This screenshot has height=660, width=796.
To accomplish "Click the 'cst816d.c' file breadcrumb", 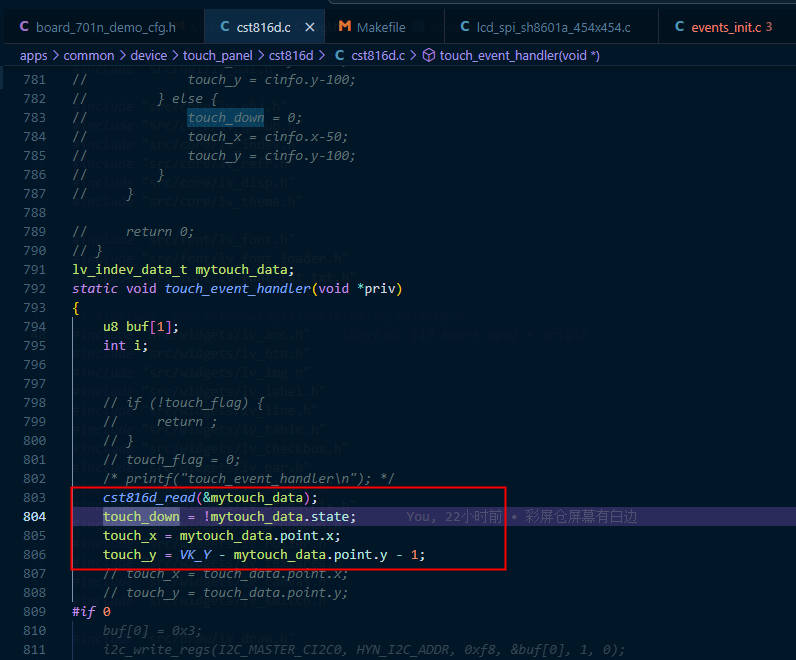I will tap(378, 55).
